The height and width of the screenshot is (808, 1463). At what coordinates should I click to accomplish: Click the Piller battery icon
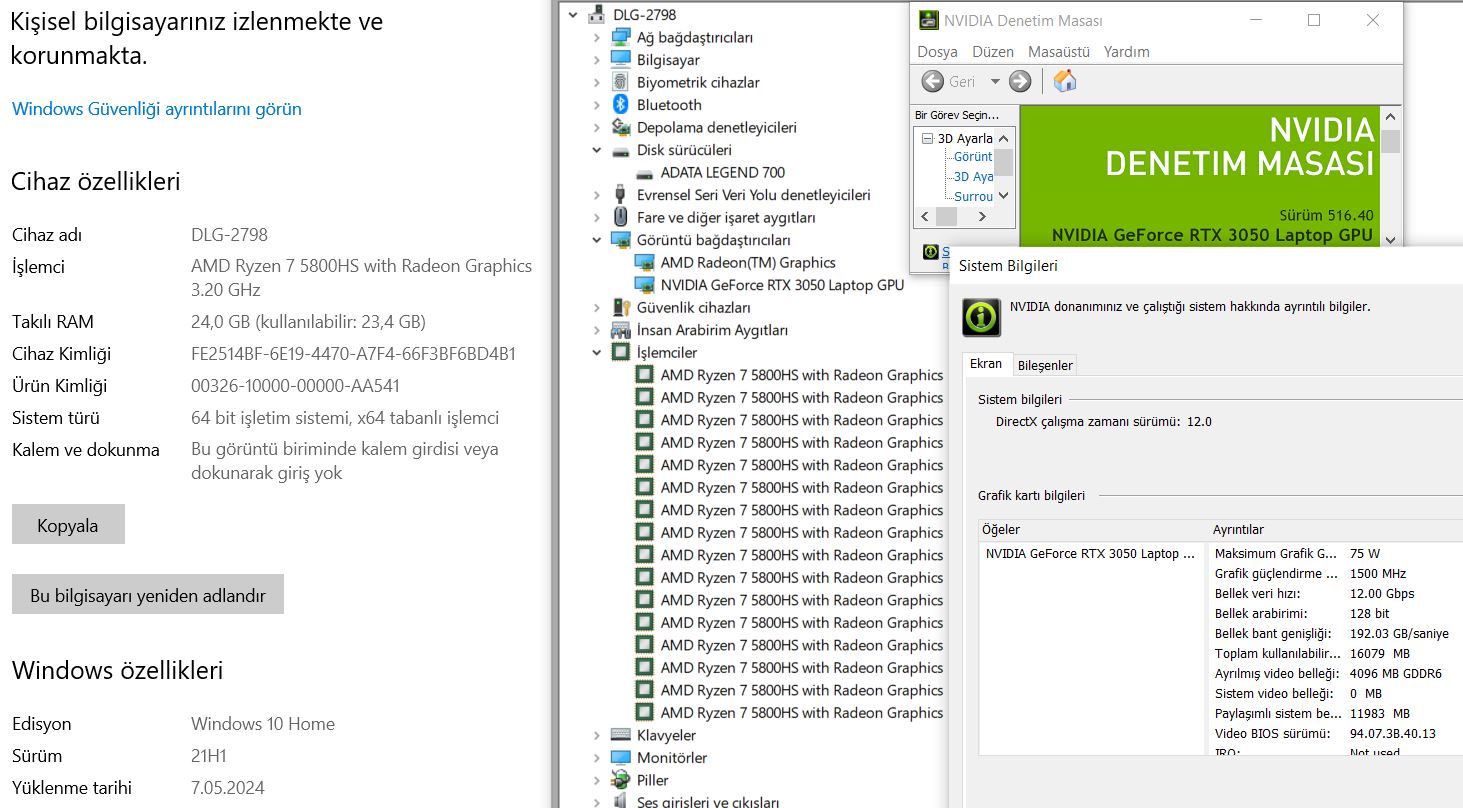[x=621, y=780]
